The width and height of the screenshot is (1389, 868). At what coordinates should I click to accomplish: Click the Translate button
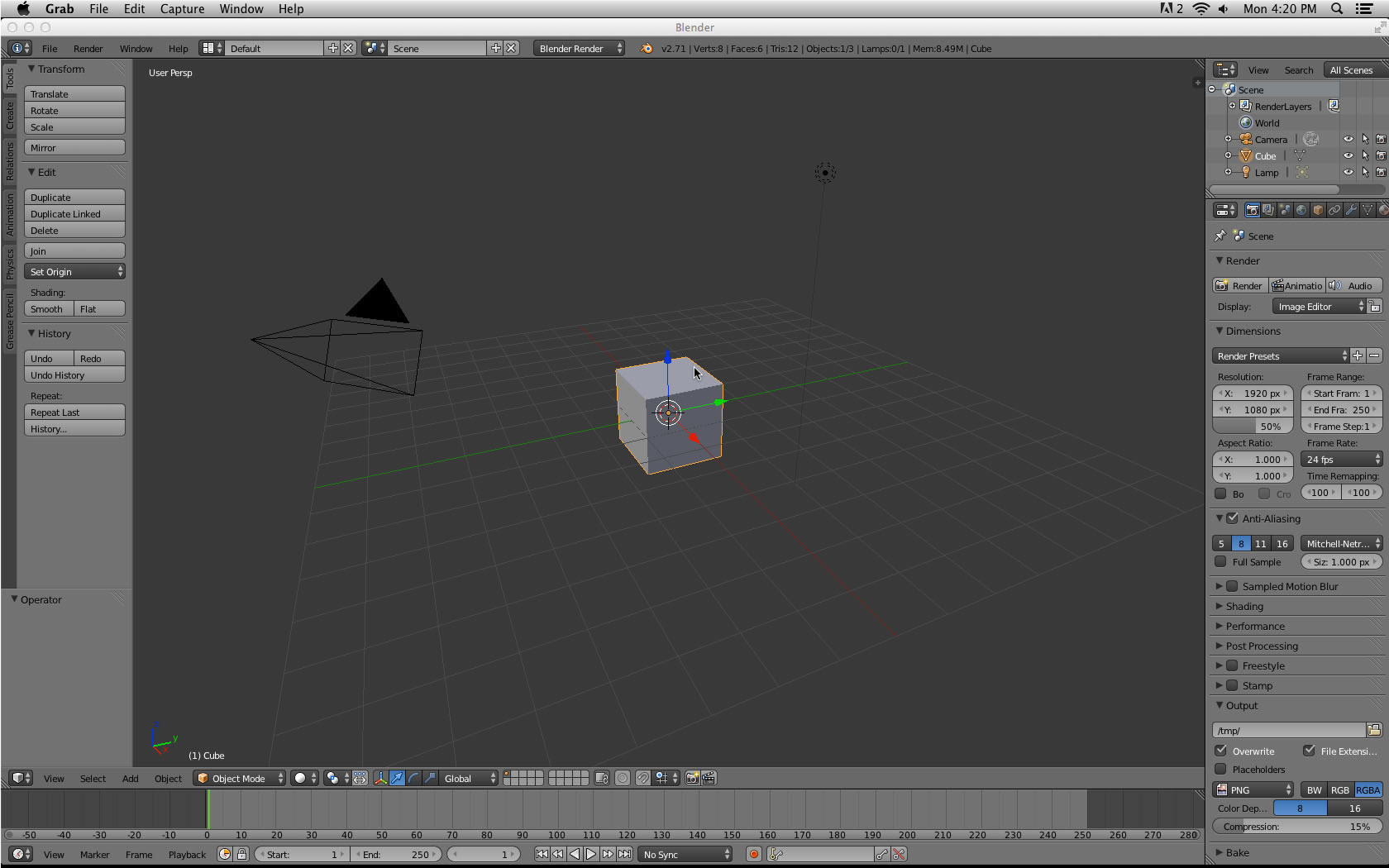click(x=74, y=93)
